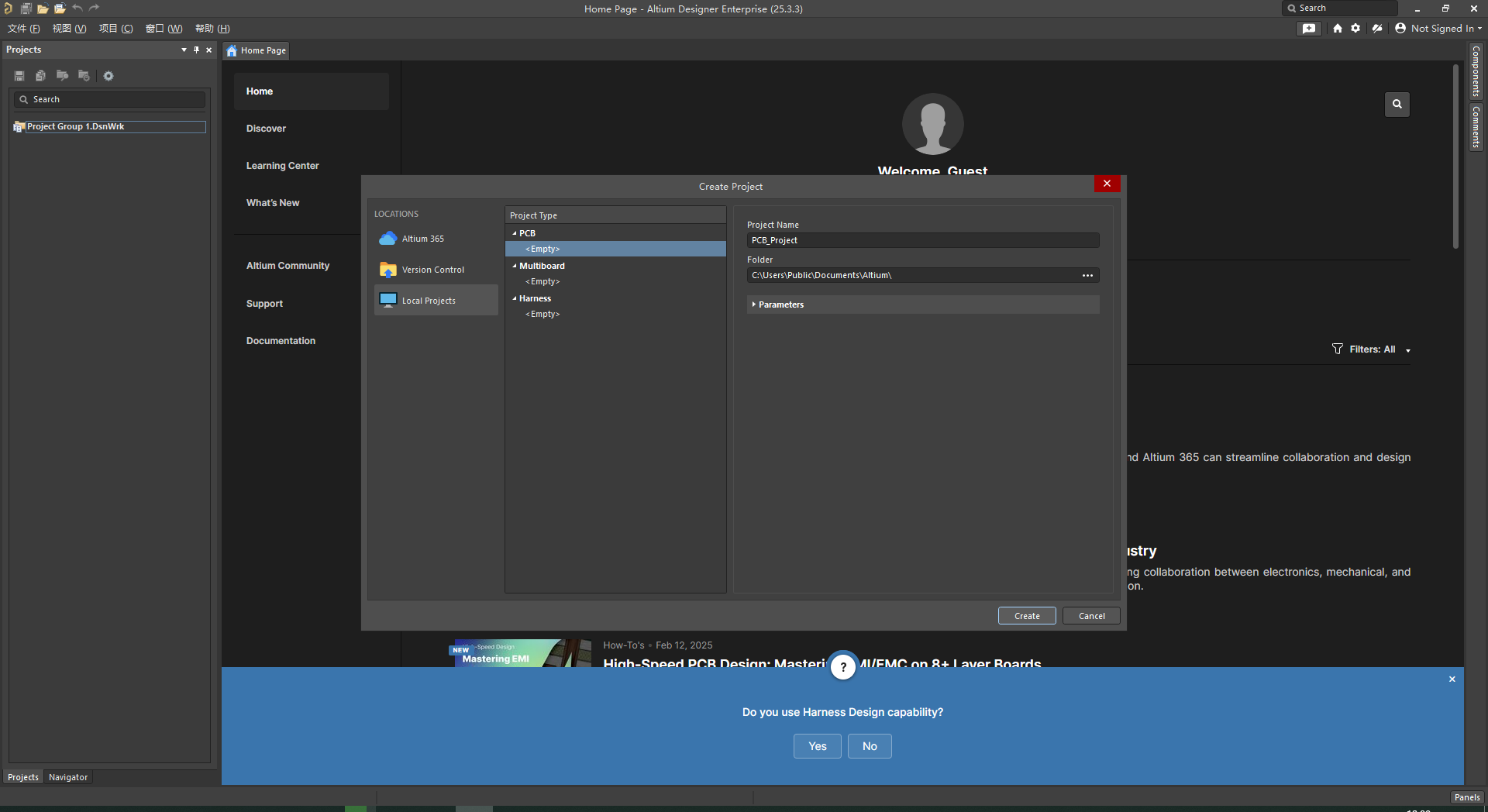Screen dimensions: 1488x812
Task: Browse folder with the ellipsis button
Action: click(x=1087, y=275)
